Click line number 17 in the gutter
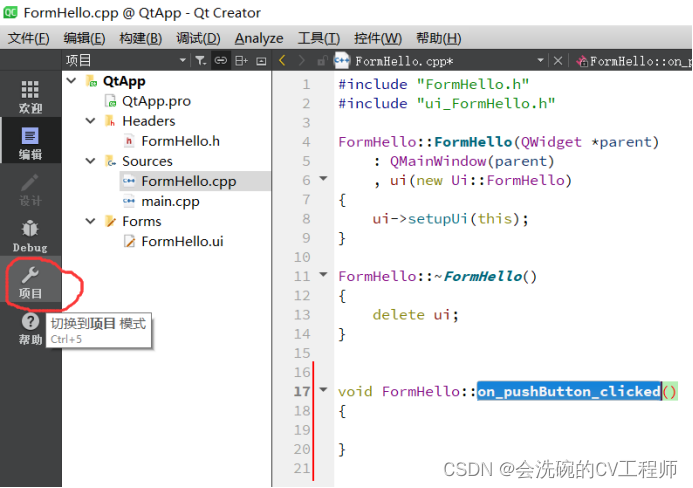This screenshot has height=488, width=693. (302, 392)
